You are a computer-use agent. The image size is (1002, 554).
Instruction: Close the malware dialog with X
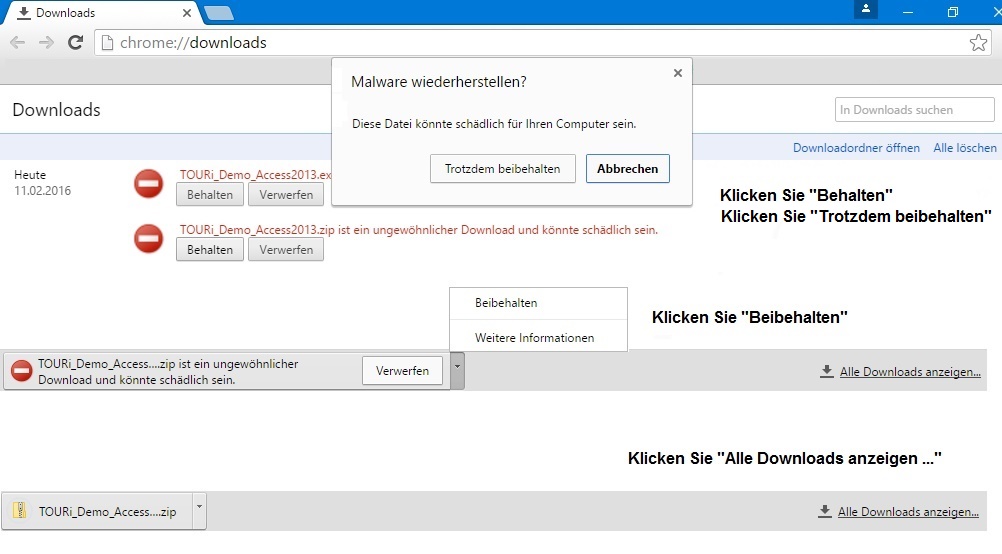pos(677,73)
